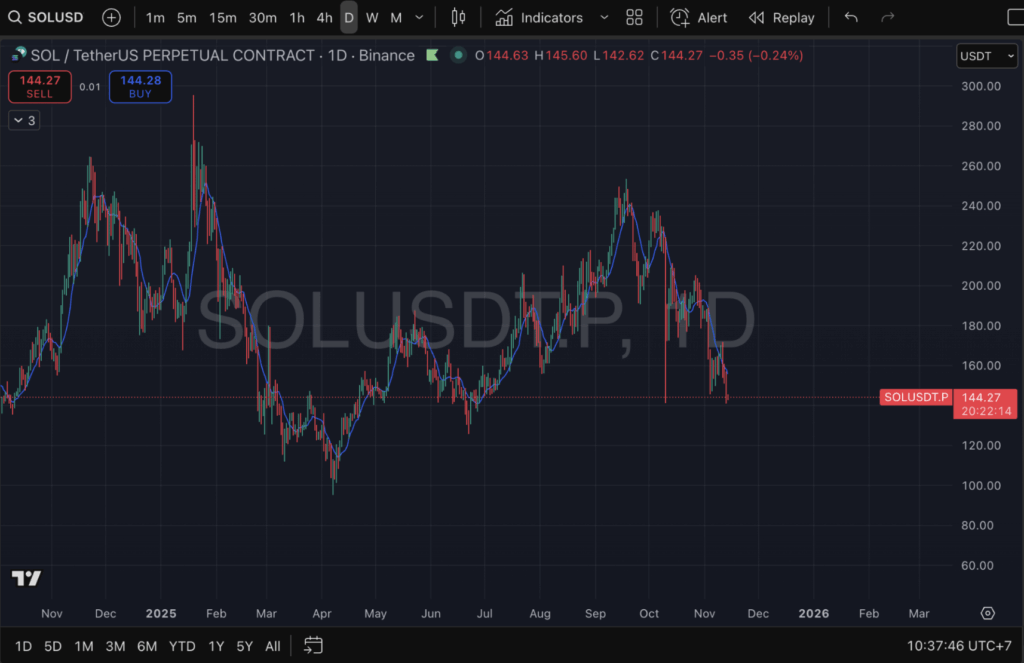Expand the time interval dropdown chevron
The image size is (1024, 663).
[x=419, y=18]
